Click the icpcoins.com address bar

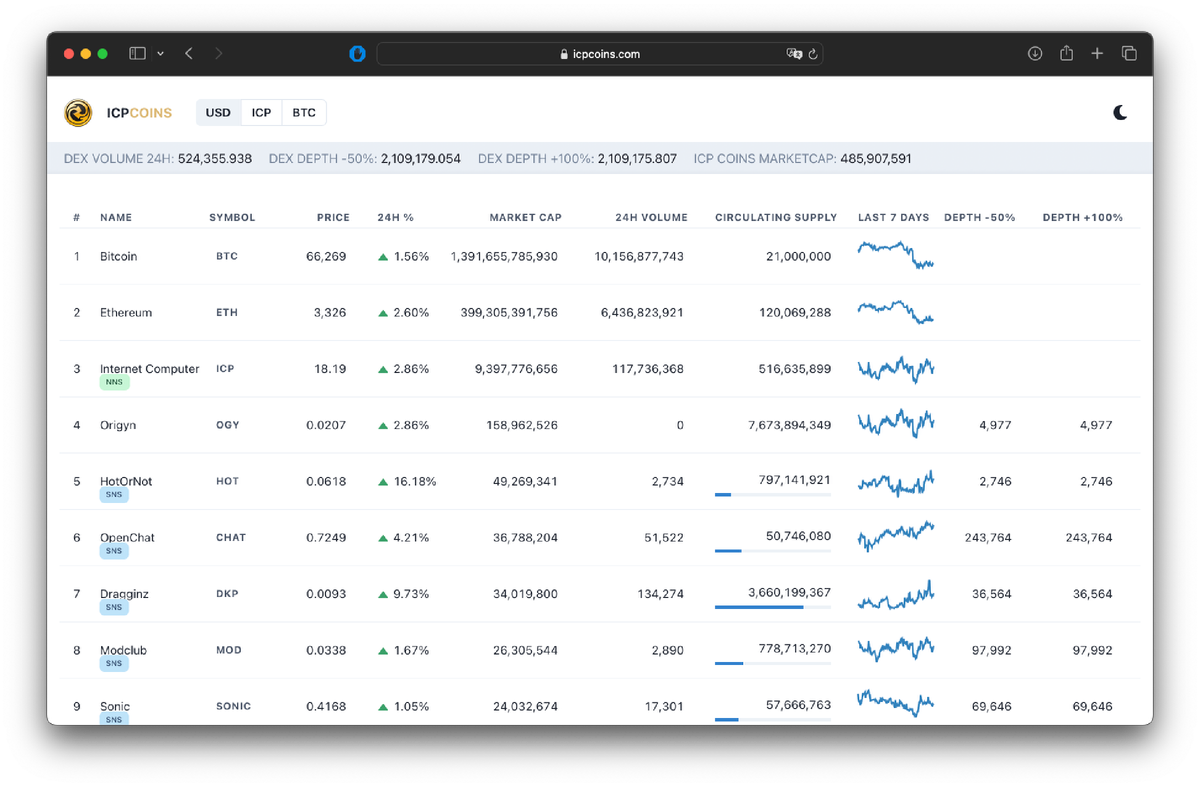click(600, 54)
